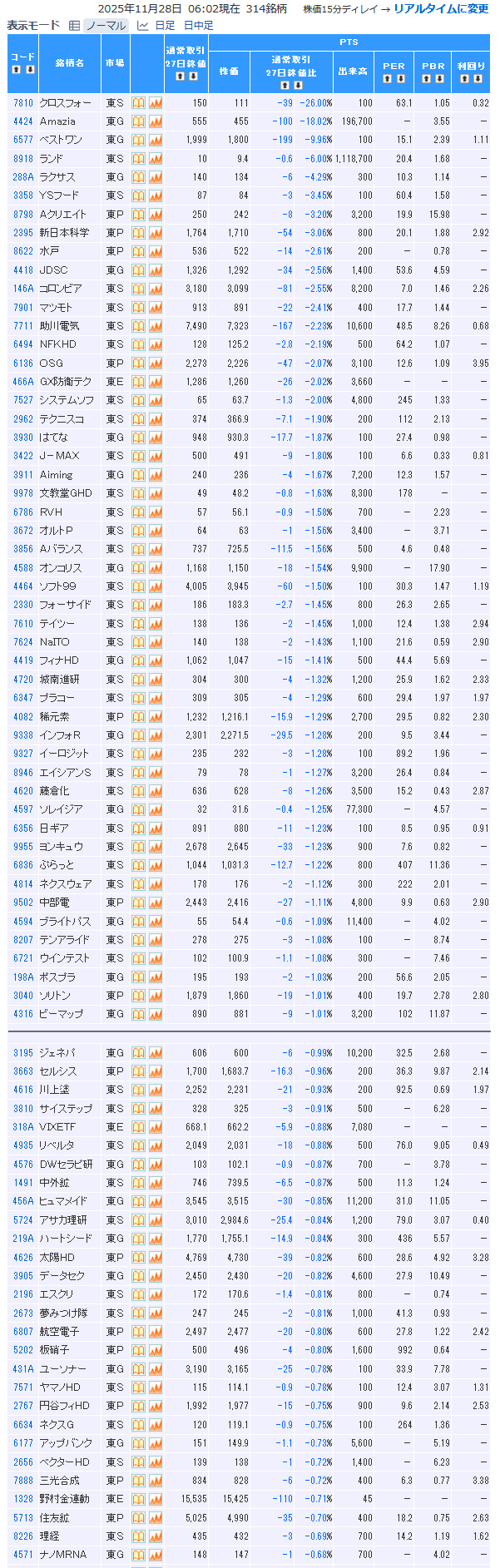Sort PER column with descending arrow
Viewport: 500px width, 1568px height.
[x=401, y=79]
